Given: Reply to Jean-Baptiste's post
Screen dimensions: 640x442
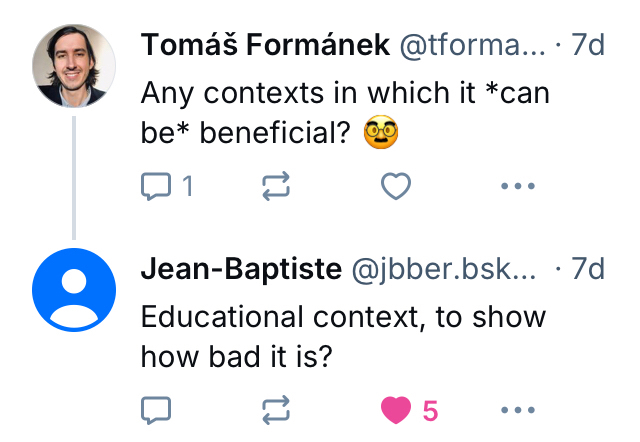Looking at the screenshot, I should (157, 410).
